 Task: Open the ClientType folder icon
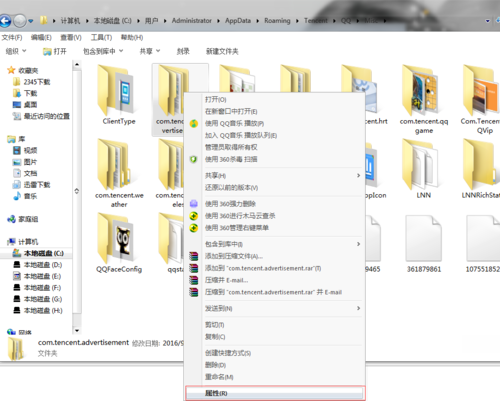coord(115,90)
